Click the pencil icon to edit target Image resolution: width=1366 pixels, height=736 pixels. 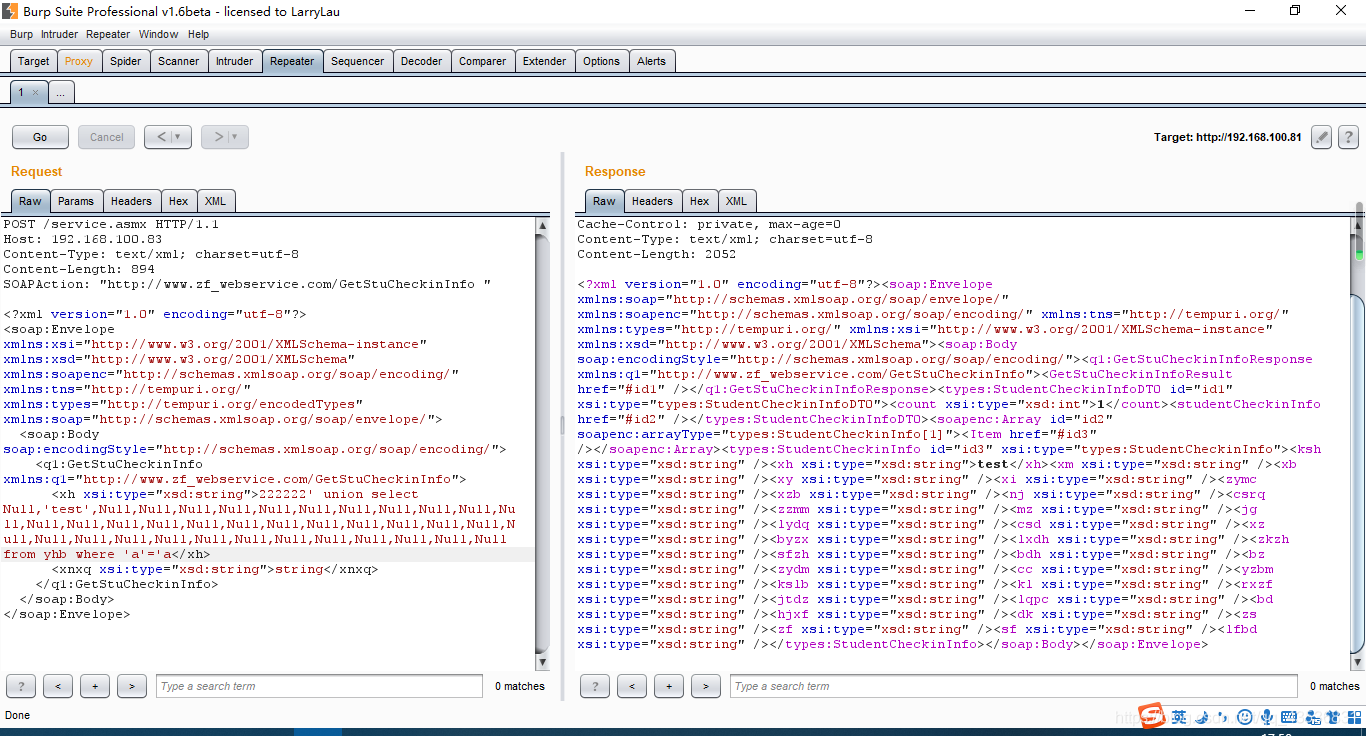coord(1322,137)
